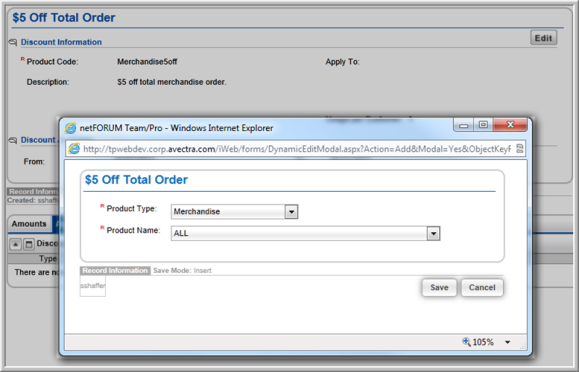Close the netFORUM dialog window
579x372 pixels.
click(x=510, y=125)
